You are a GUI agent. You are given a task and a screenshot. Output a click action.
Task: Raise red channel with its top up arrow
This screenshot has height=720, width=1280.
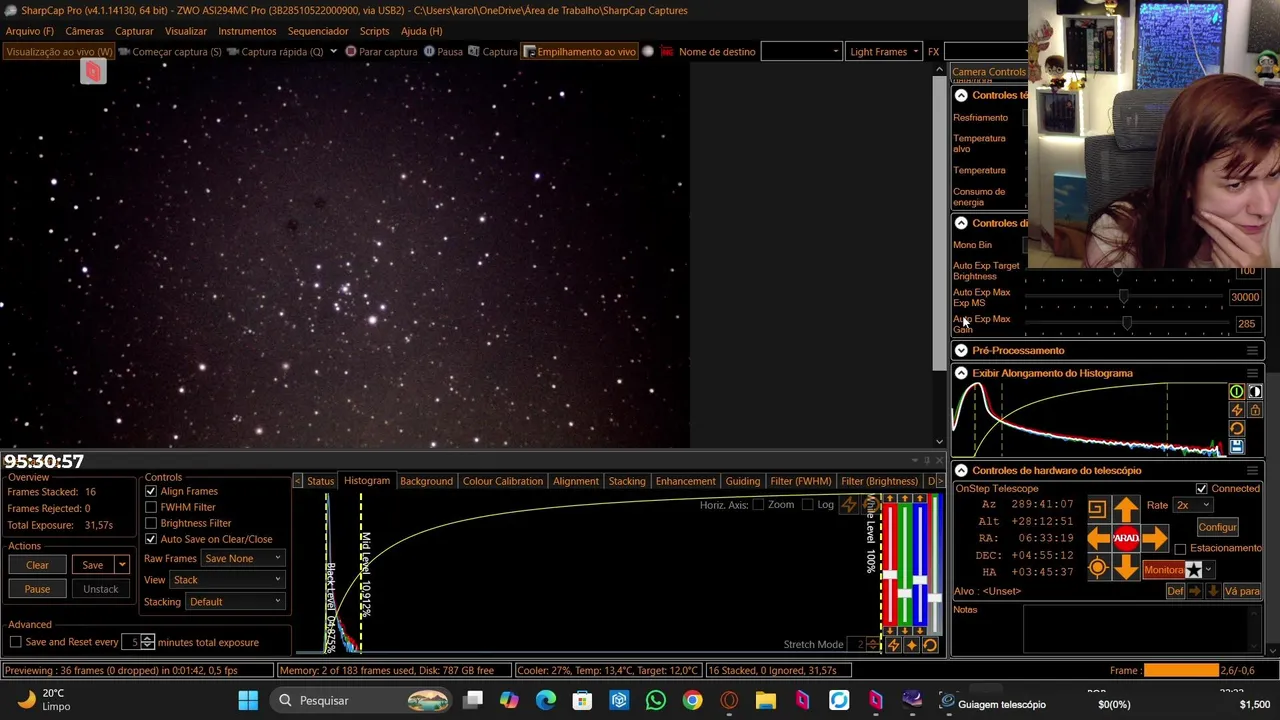coord(890,498)
